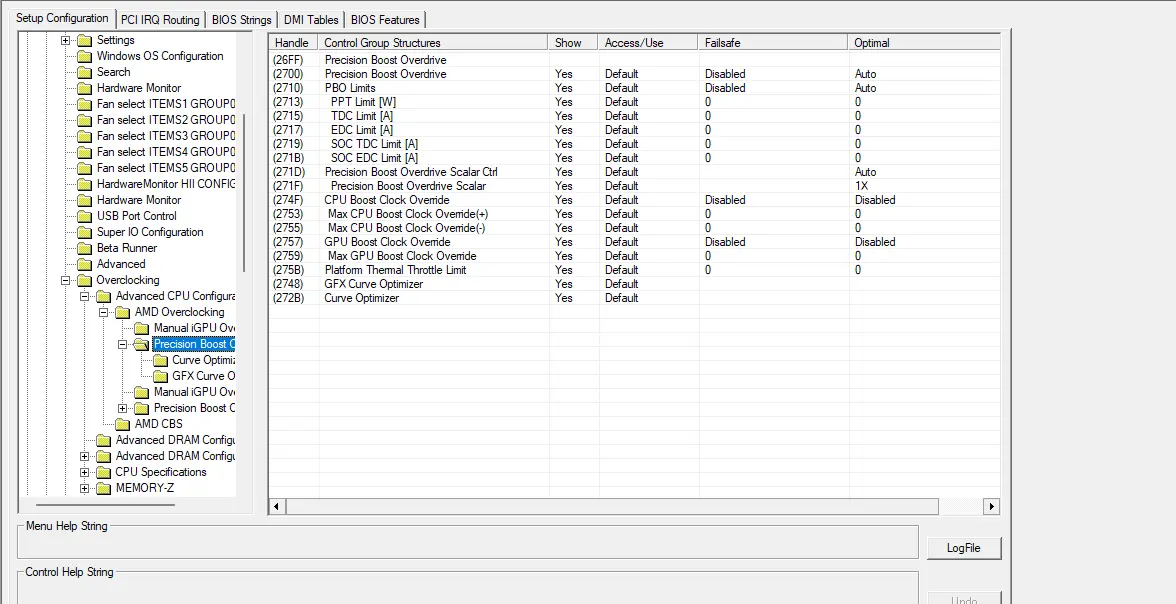Expand the Settings tree node
Image resolution: width=1176 pixels, height=604 pixels.
(65, 41)
